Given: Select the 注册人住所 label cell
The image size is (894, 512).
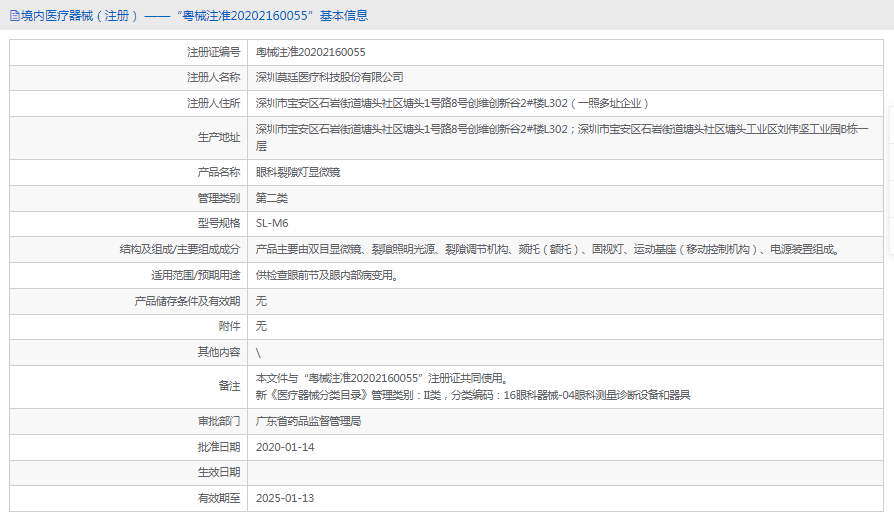Looking at the screenshot, I should [x=129, y=103].
